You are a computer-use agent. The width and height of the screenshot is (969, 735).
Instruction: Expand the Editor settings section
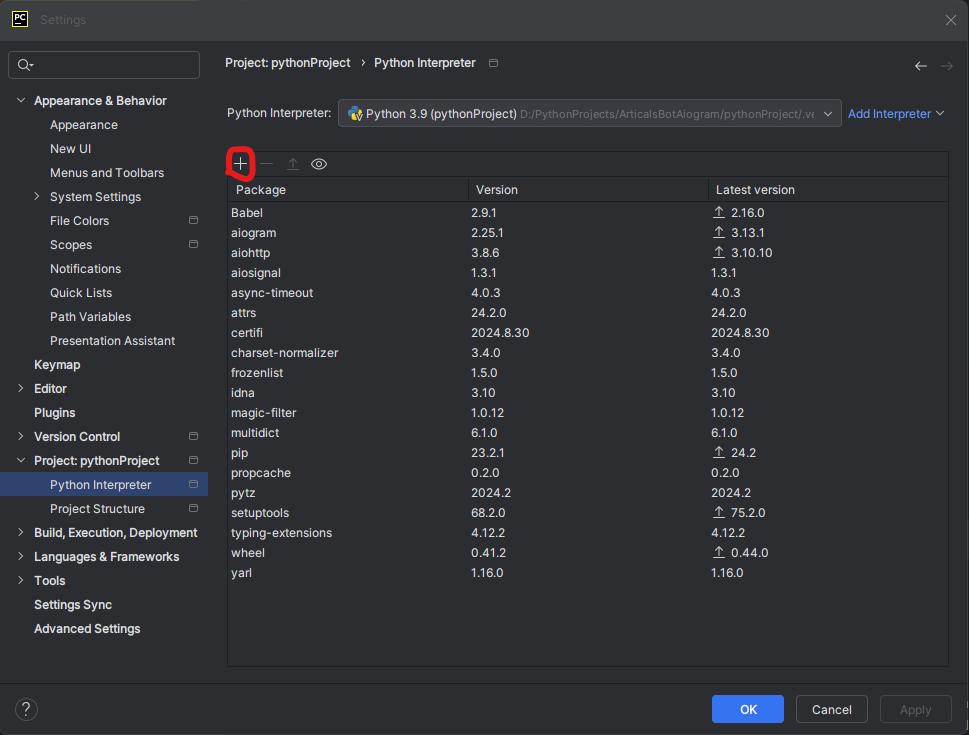(21, 389)
